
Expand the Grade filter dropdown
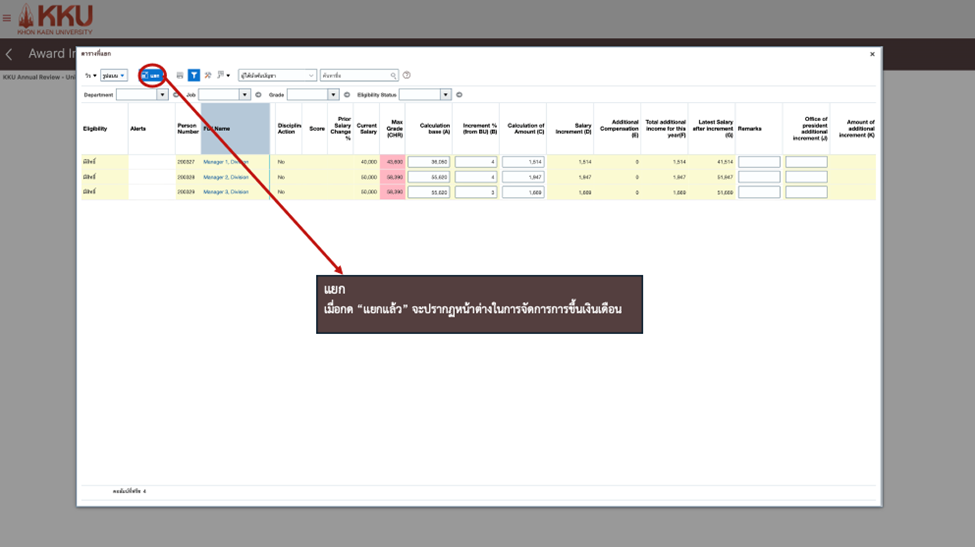coord(333,95)
